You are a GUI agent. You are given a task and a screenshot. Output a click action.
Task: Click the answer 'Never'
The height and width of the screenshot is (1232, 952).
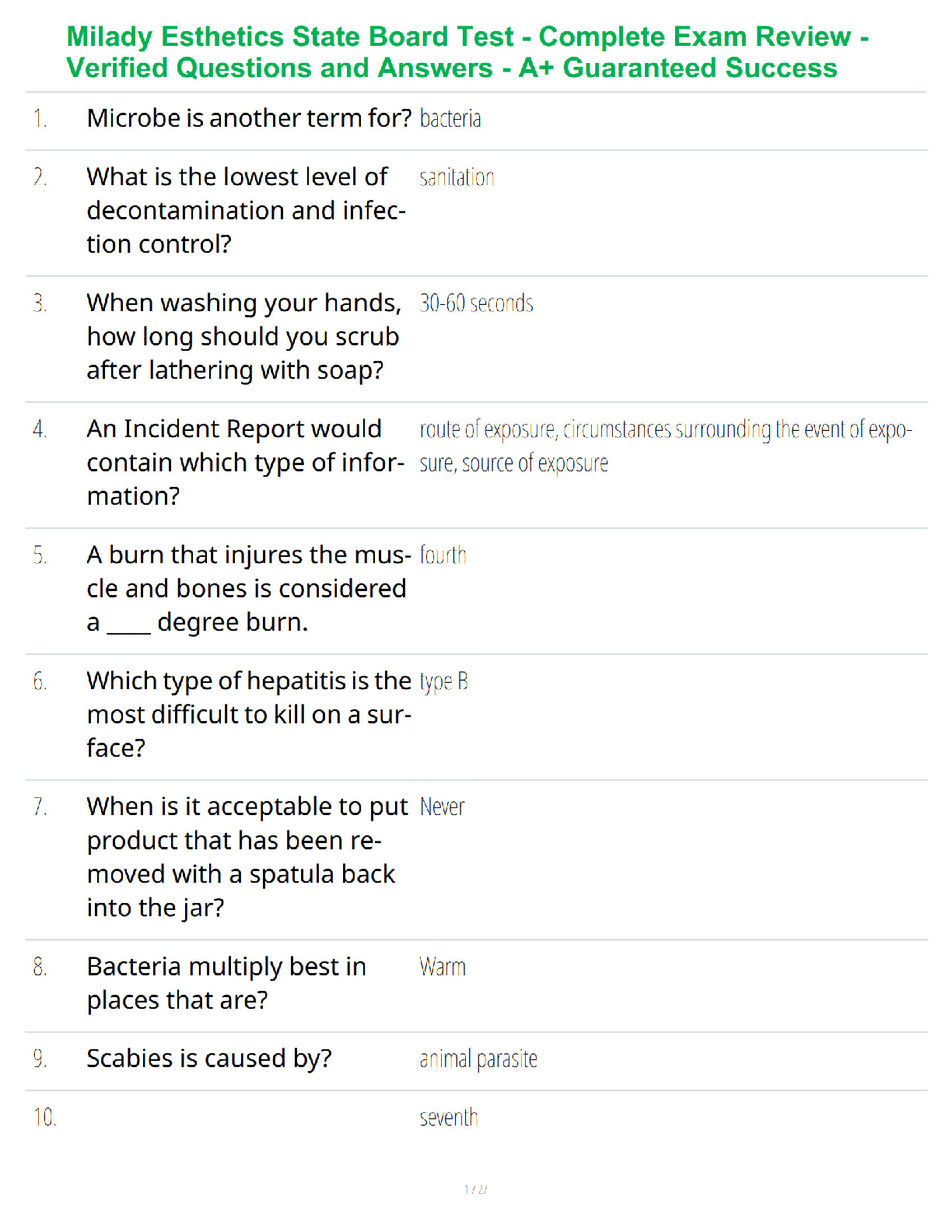(443, 807)
